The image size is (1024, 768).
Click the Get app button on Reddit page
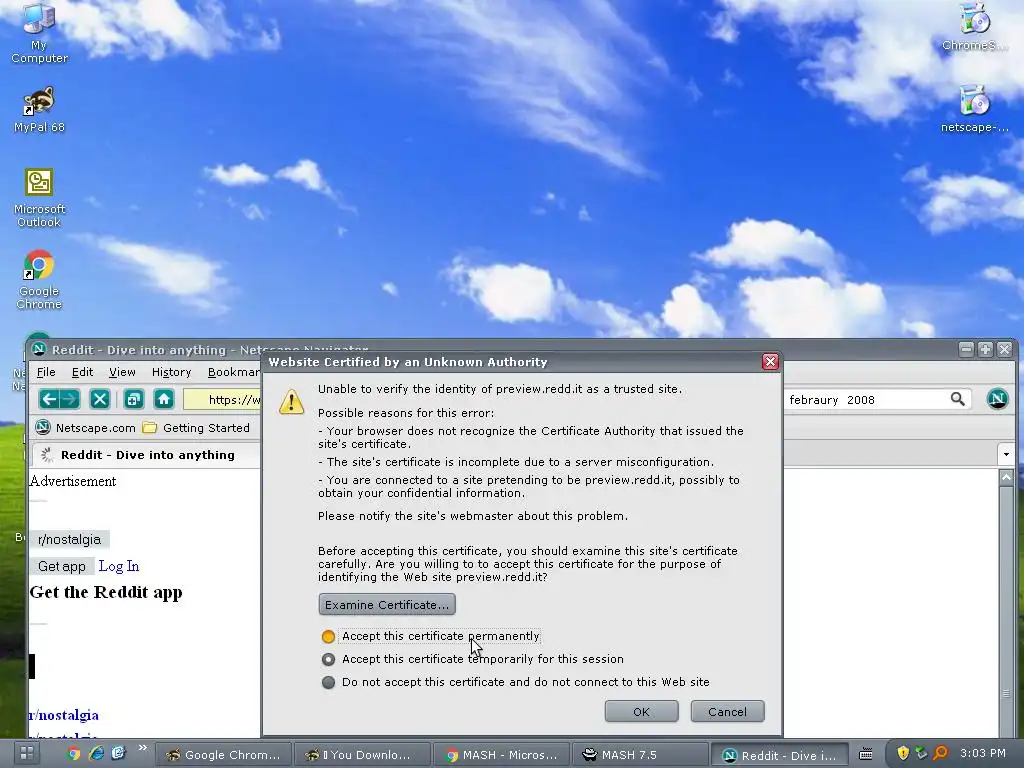(x=61, y=566)
